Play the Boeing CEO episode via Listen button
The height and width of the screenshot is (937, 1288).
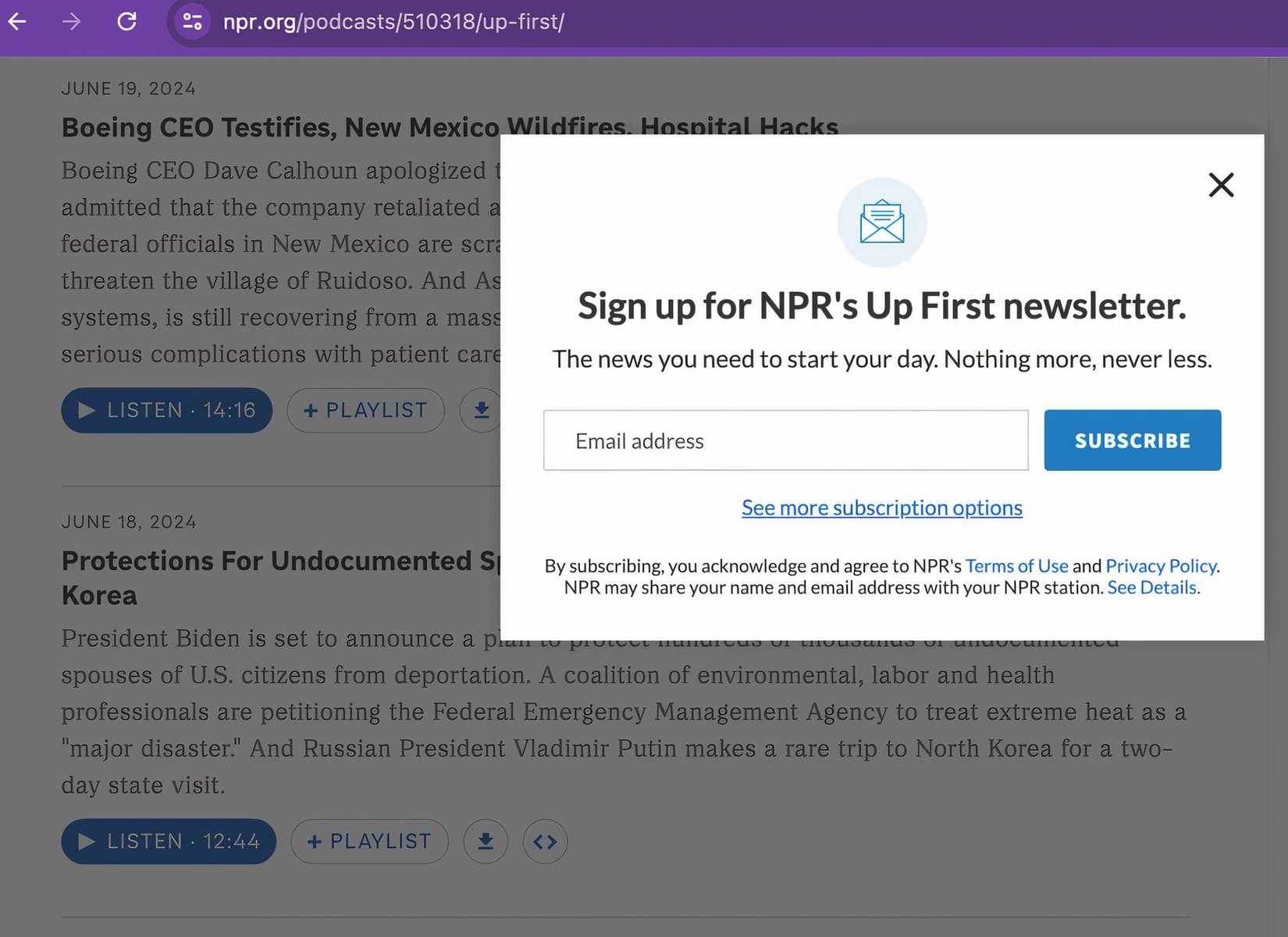166,410
